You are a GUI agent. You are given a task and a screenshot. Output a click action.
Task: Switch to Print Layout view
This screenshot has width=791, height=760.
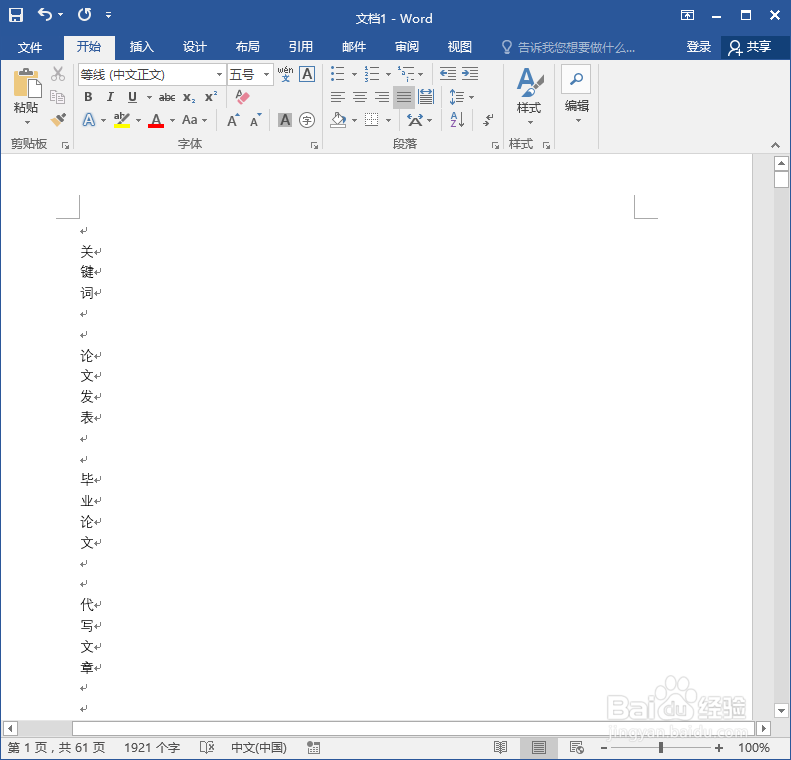539,747
